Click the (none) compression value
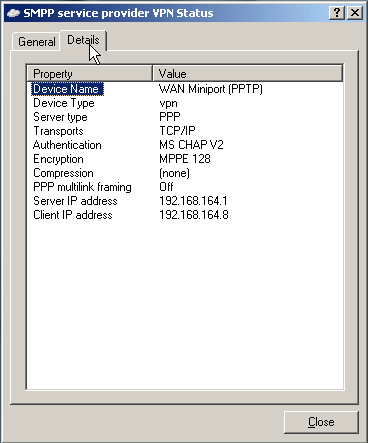The width and height of the screenshot is (368, 443). coord(174,173)
